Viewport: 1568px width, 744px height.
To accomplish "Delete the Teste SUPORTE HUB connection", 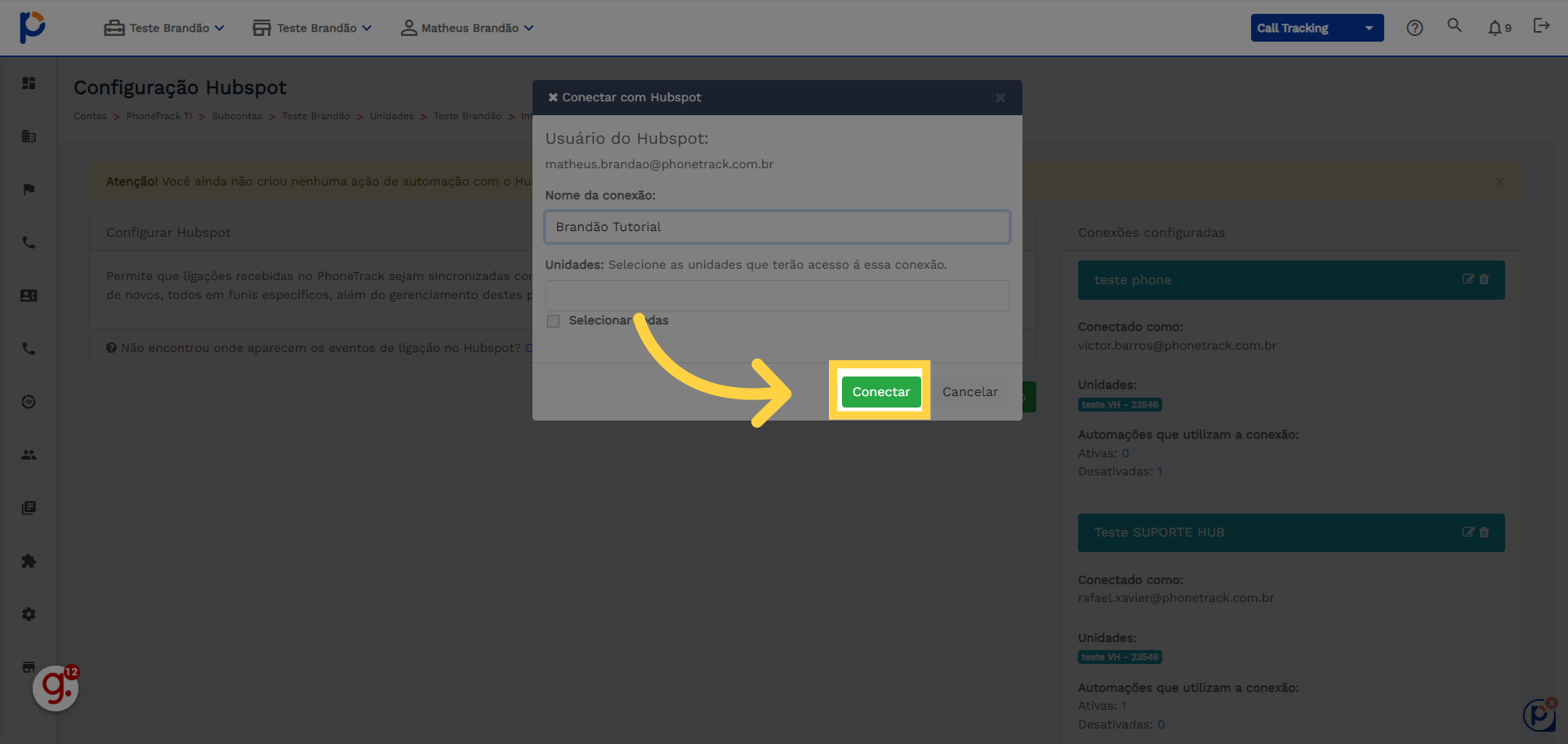I will [1484, 532].
